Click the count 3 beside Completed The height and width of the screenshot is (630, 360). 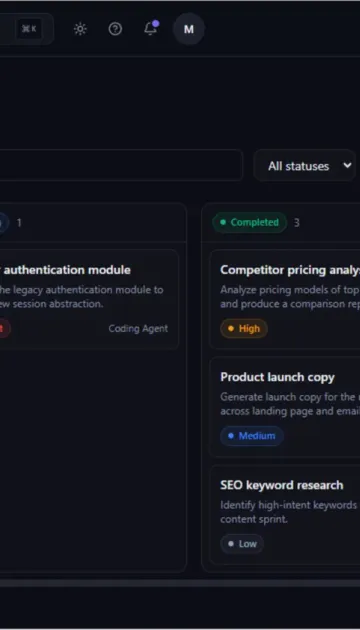(297, 223)
